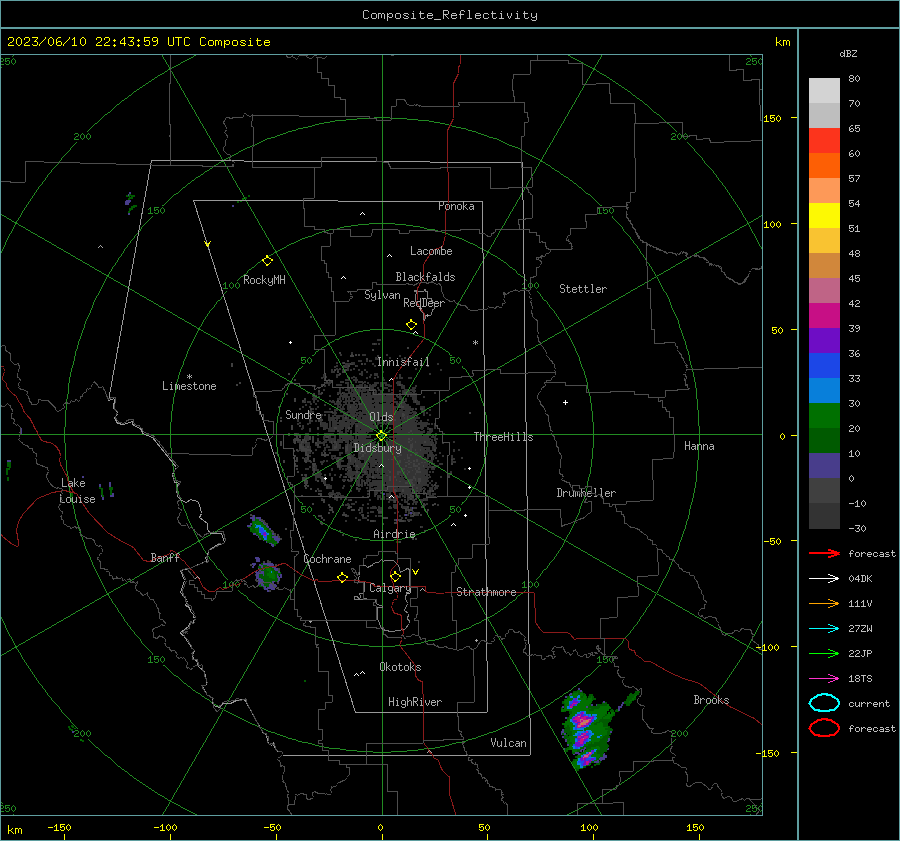
Task: Click the Olds label
Action: [381, 417]
